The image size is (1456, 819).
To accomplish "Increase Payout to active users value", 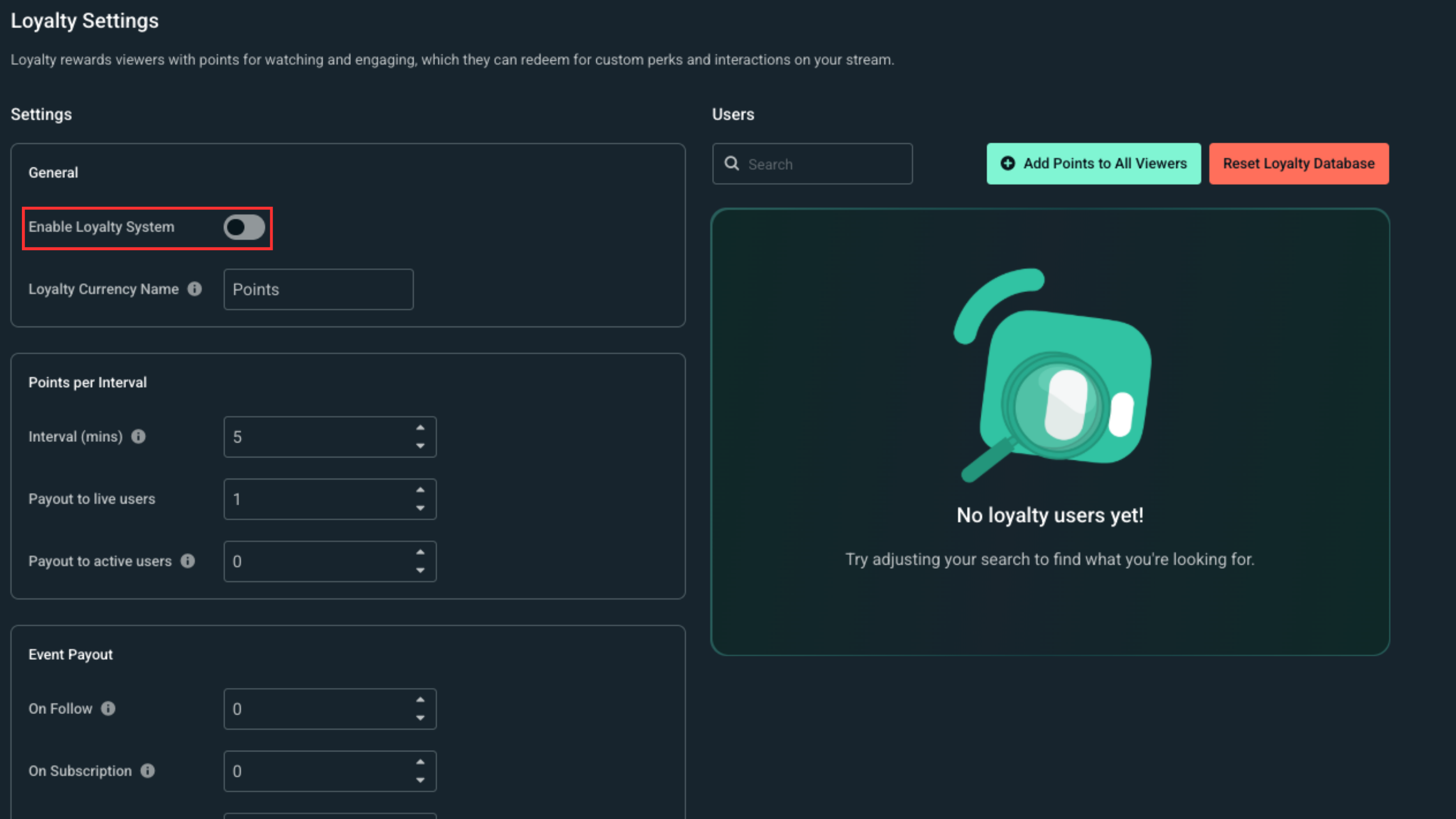I will click(x=420, y=552).
